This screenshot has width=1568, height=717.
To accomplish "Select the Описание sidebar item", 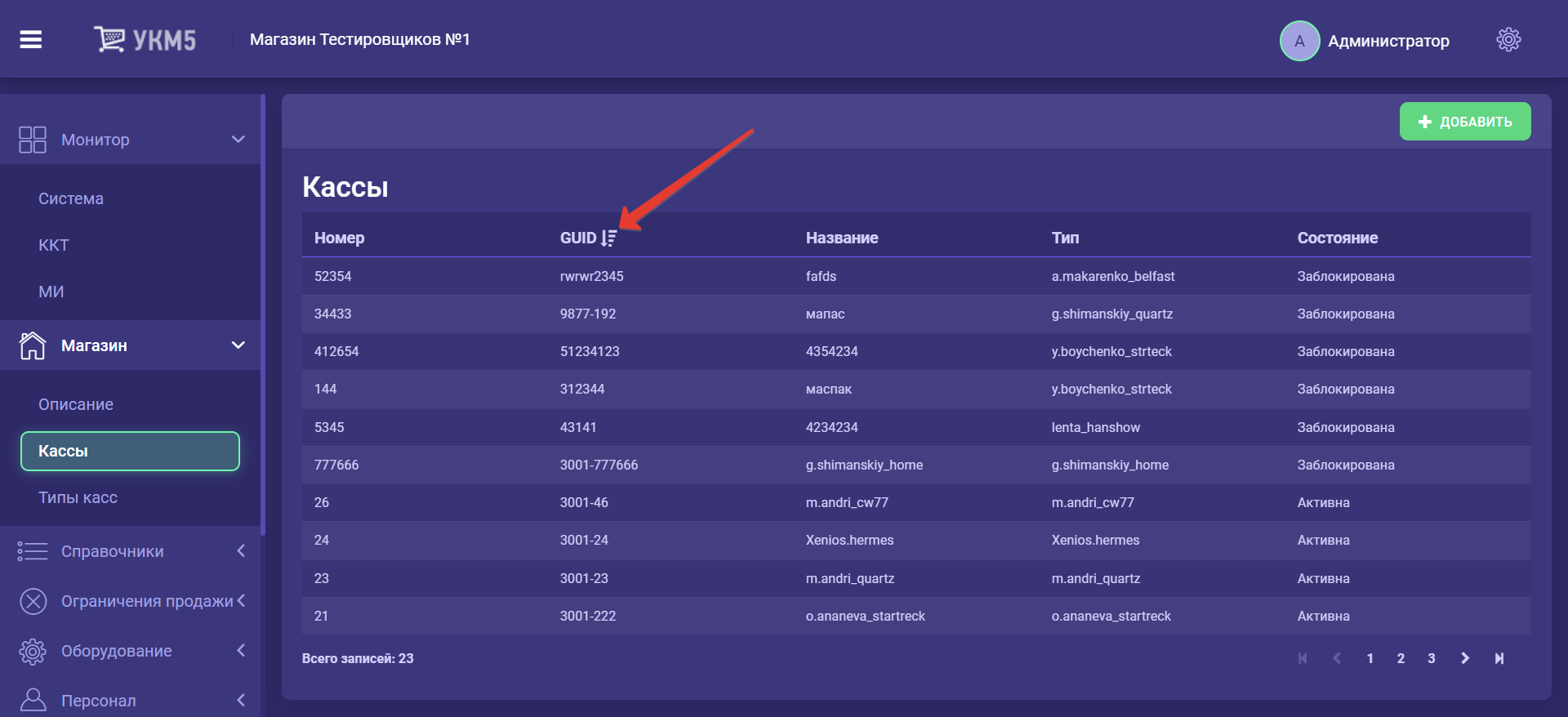I will [76, 404].
